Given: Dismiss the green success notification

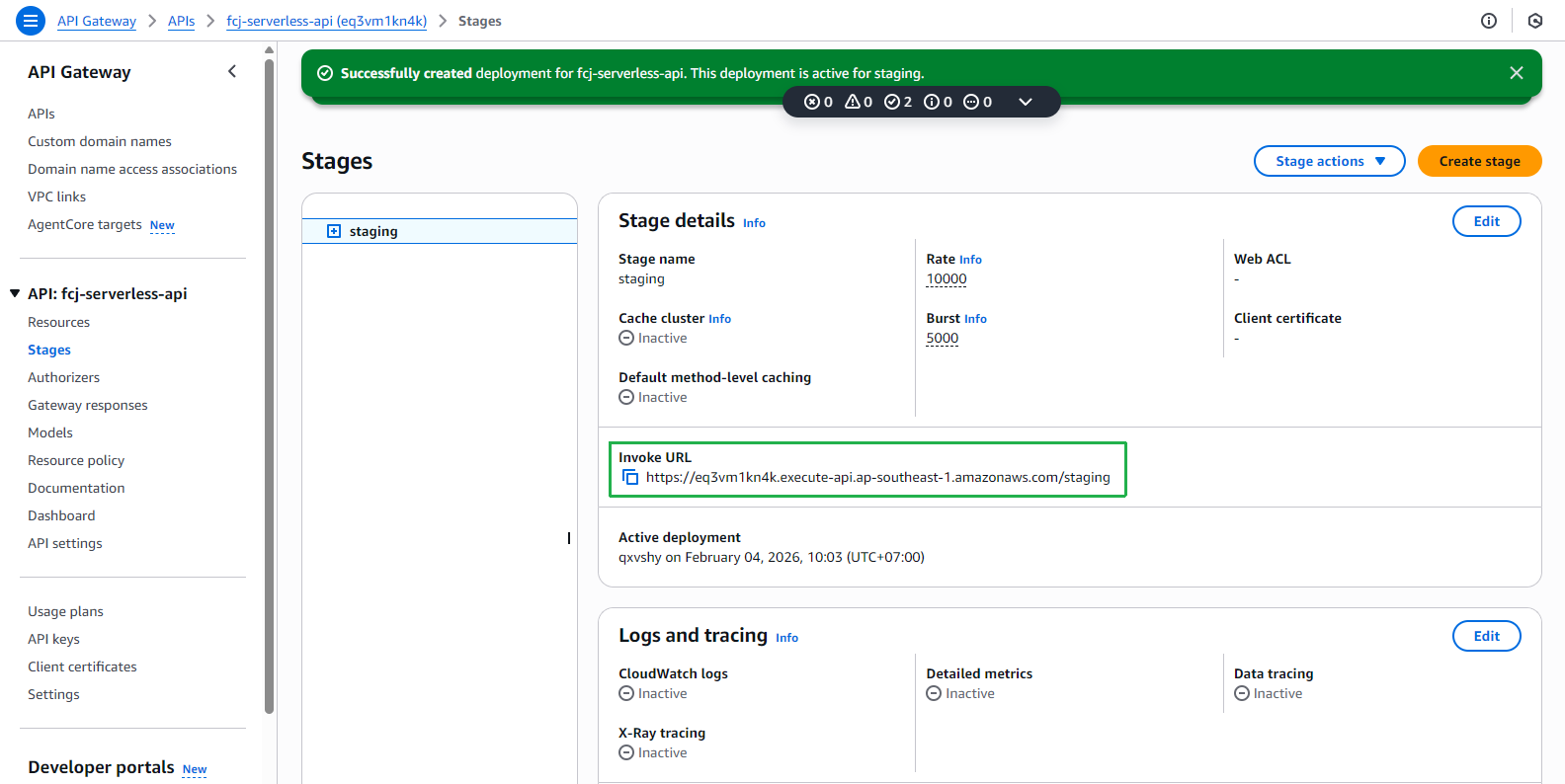Looking at the screenshot, I should click(x=1517, y=73).
